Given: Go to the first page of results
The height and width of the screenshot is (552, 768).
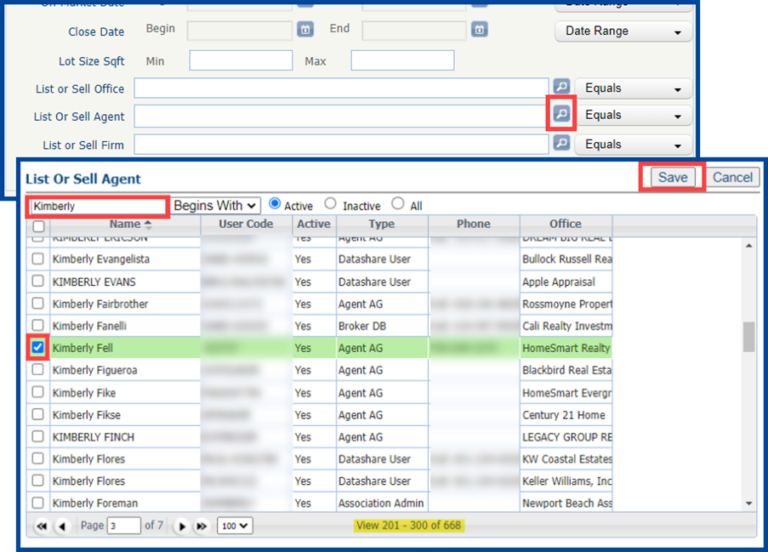Looking at the screenshot, I should click(x=42, y=526).
